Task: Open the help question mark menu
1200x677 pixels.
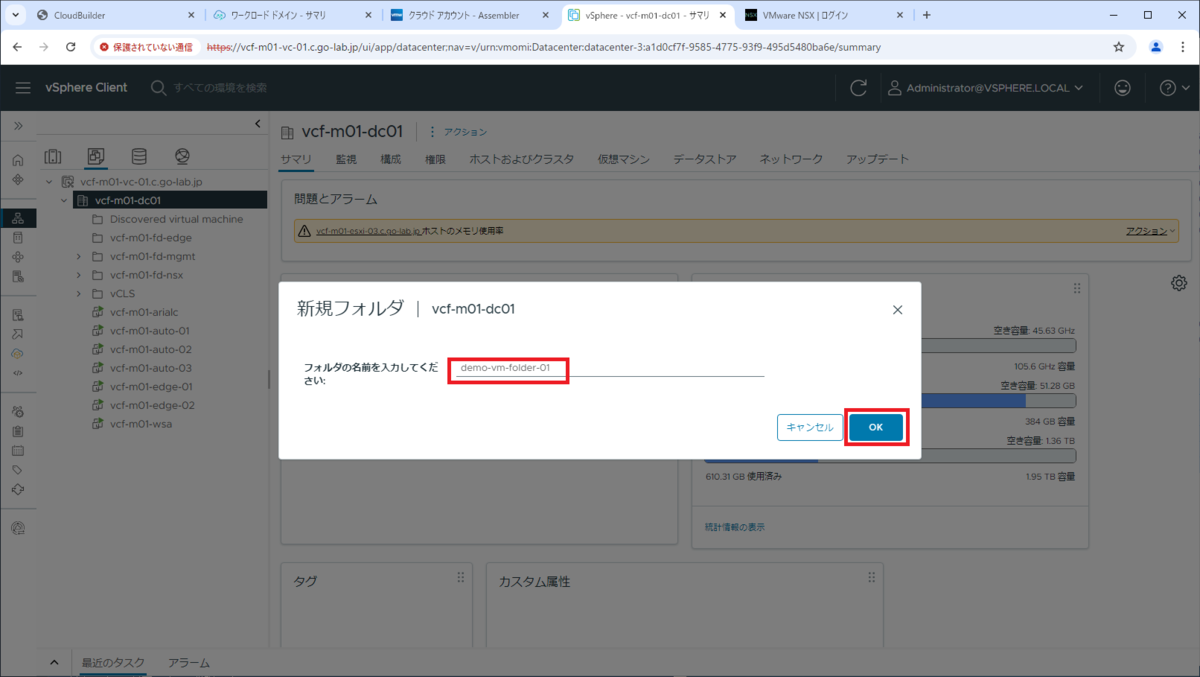Action: [x=1173, y=88]
